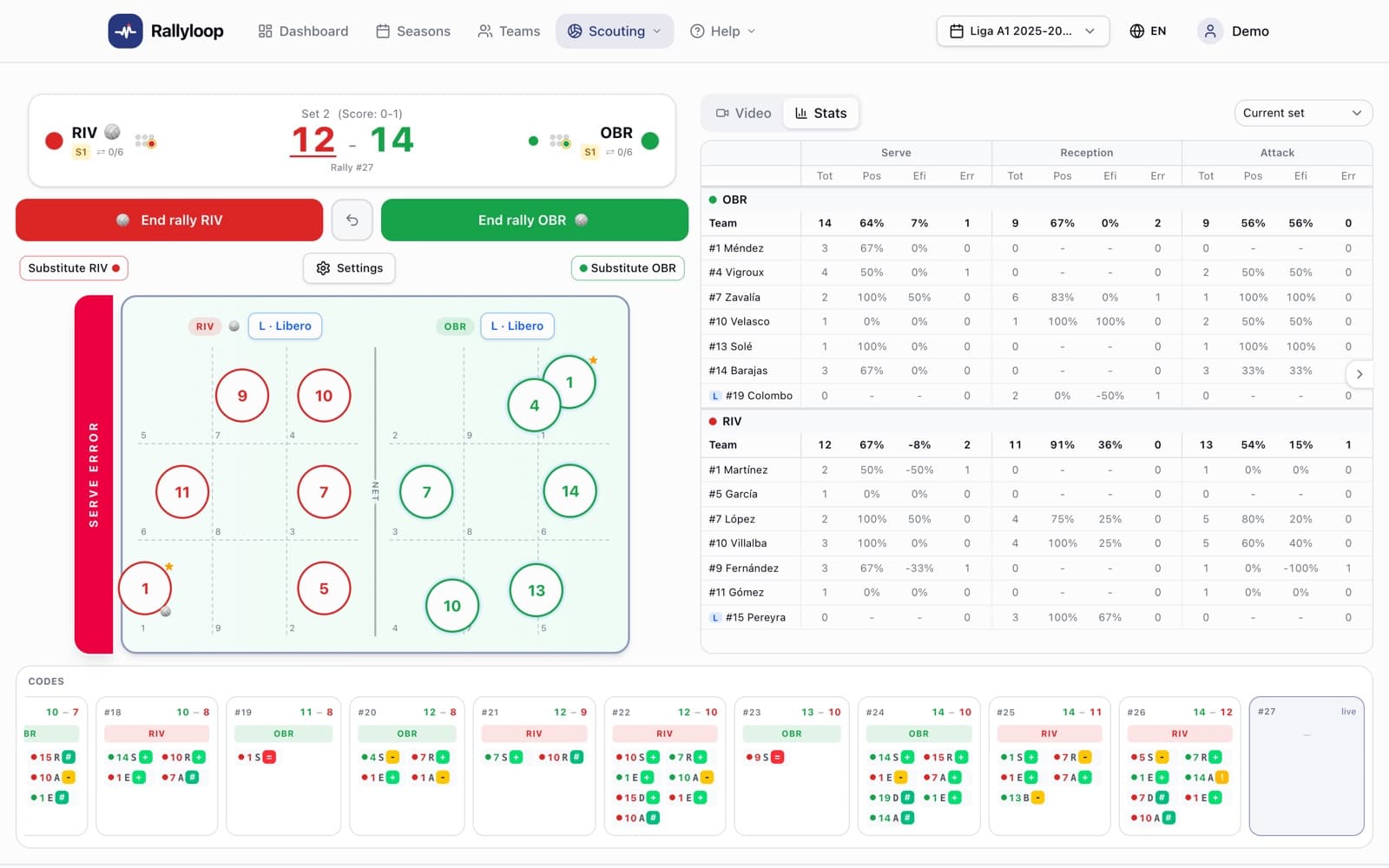Toggle the OBR L · Libero button

[x=517, y=326]
